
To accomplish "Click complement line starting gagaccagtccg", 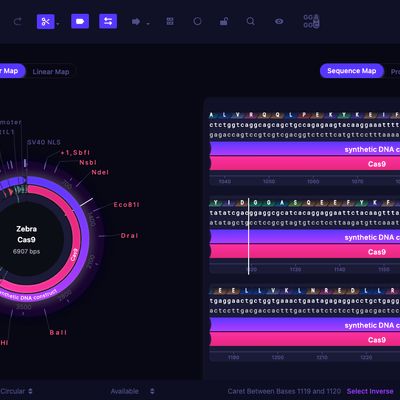I will click(305, 135).
